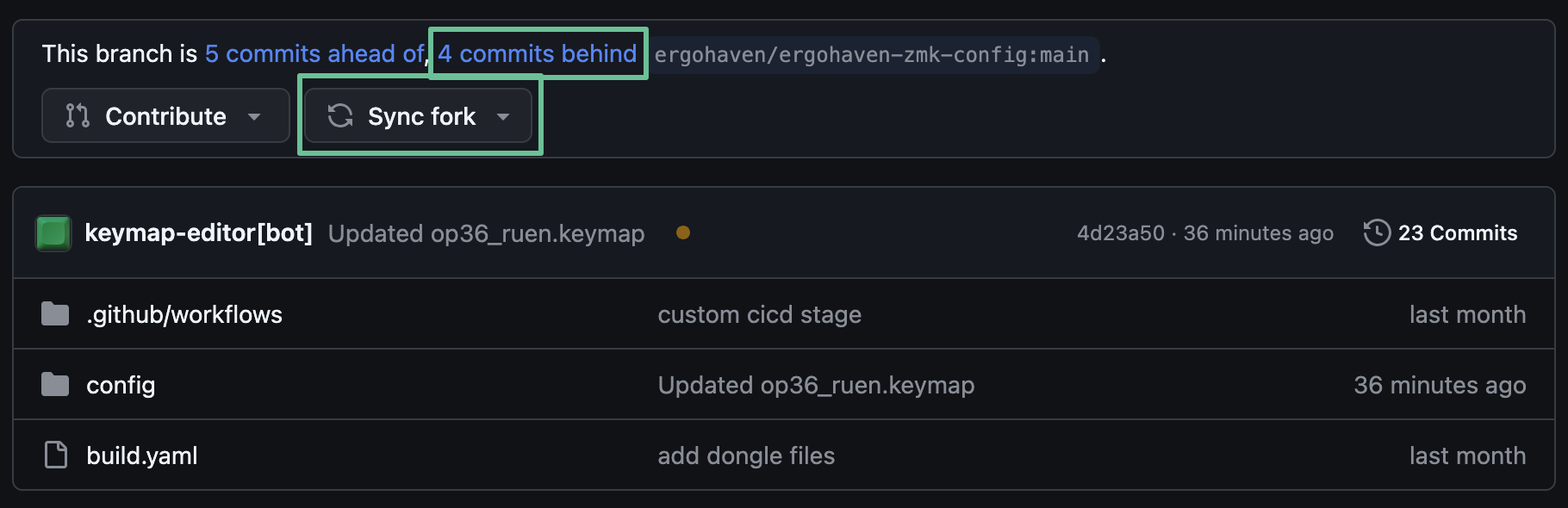
Task: Click the keymap-editor bot avatar
Action: [x=53, y=233]
